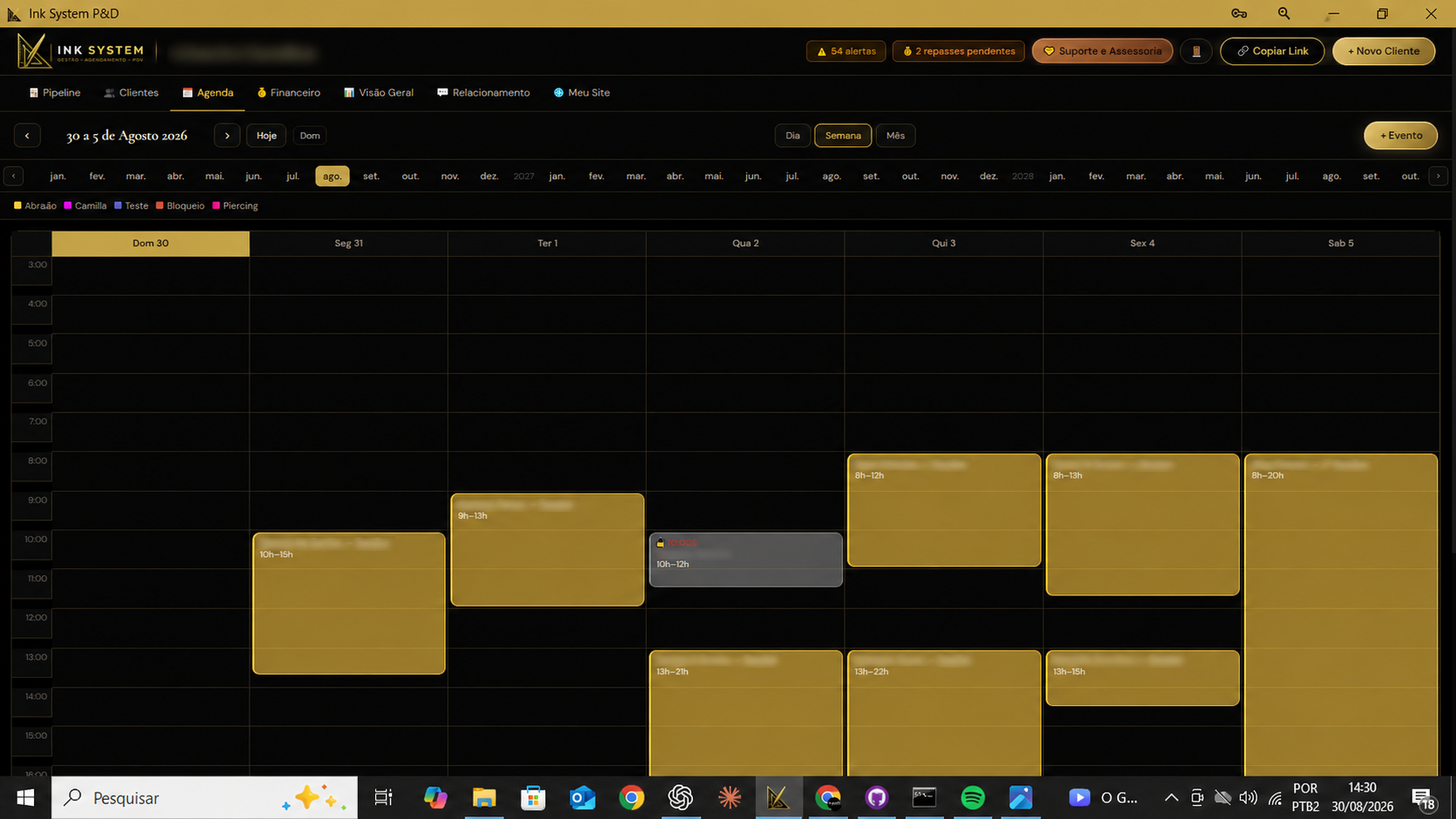Viewport: 1456px width, 819px height.
Task: Open GitHub Desktop from the taskbar
Action: (x=876, y=797)
